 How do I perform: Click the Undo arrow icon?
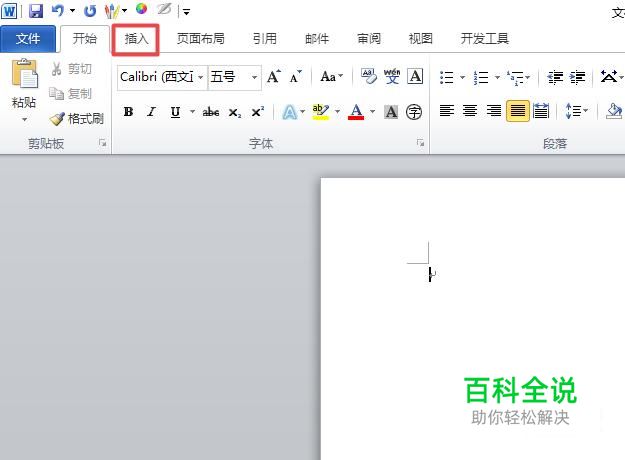tap(58, 10)
